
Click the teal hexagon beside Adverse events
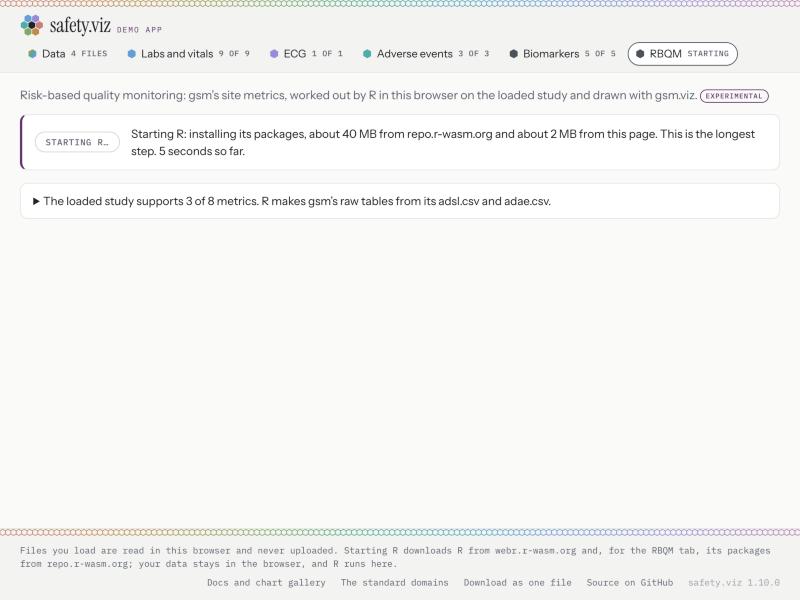367,54
